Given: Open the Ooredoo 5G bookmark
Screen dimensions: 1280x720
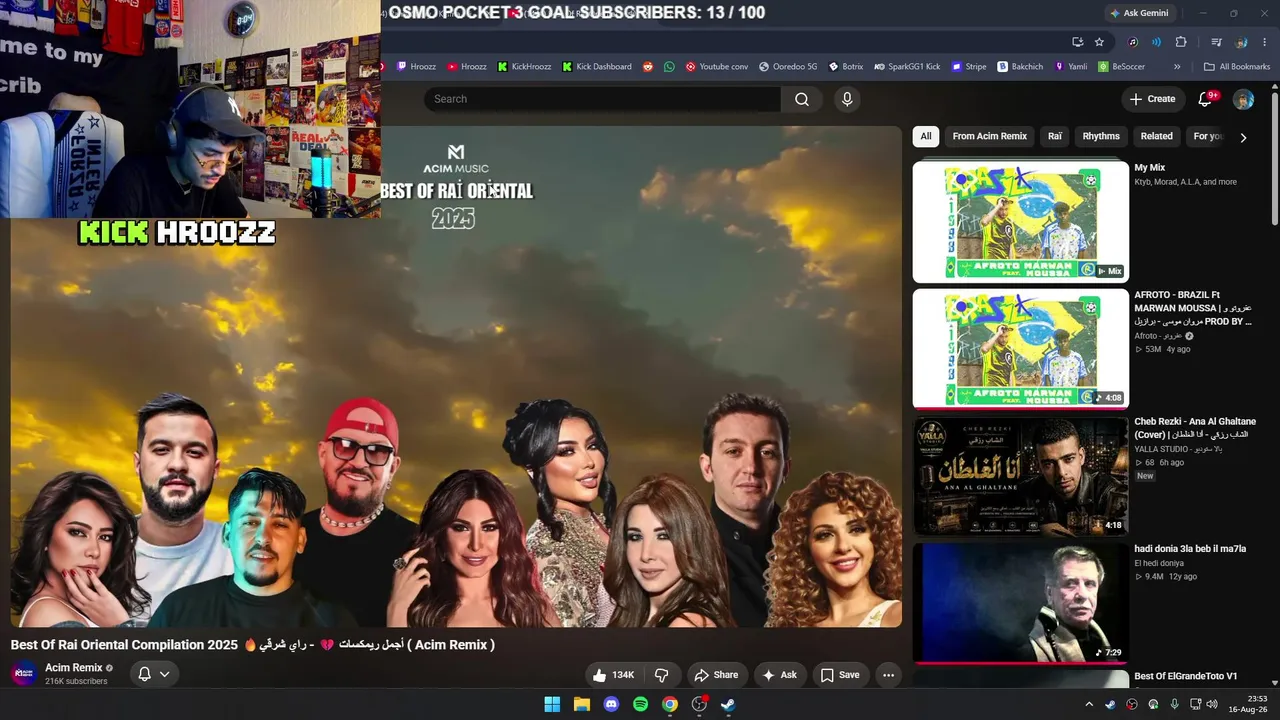Looking at the screenshot, I should [788, 67].
